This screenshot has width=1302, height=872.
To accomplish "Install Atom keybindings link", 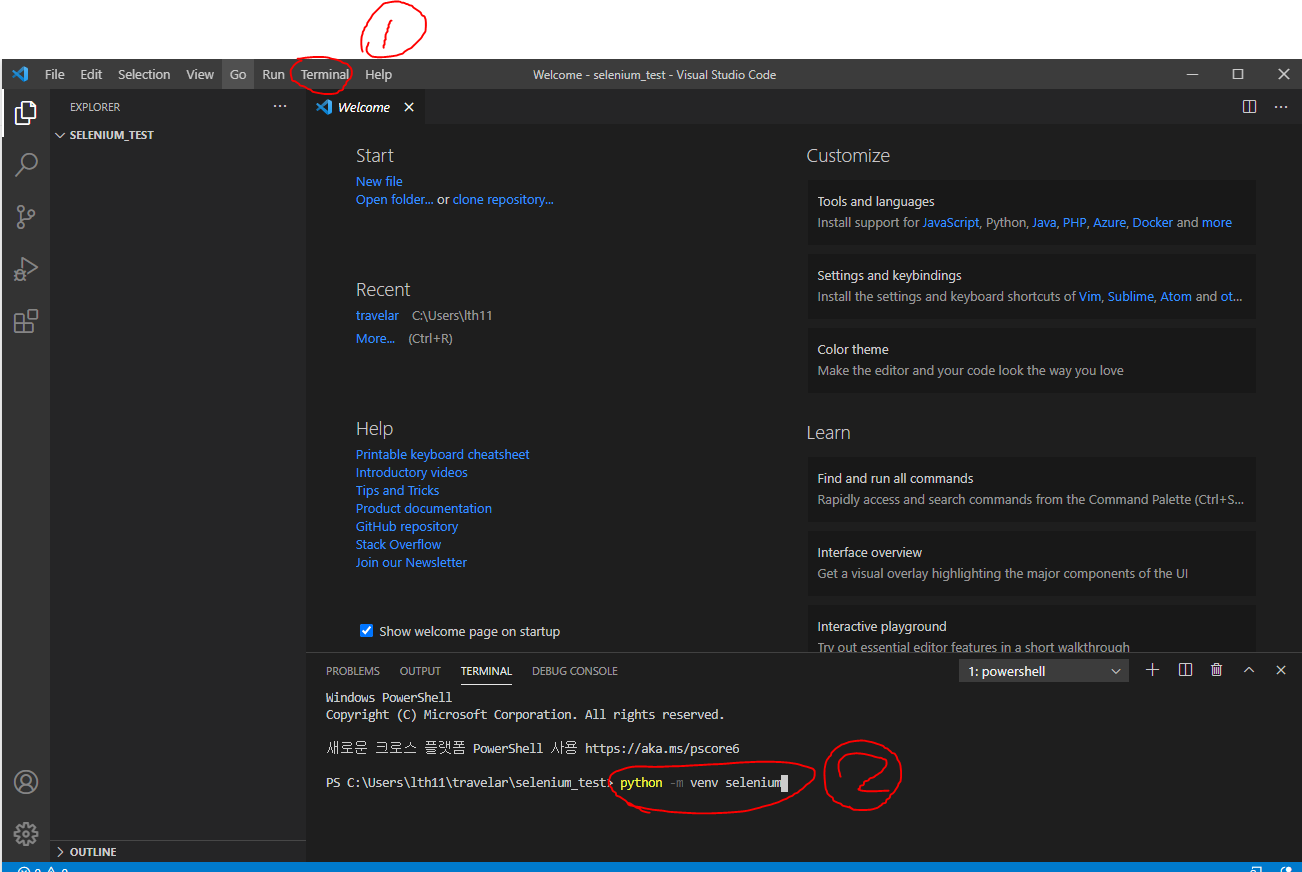I will (x=1176, y=296).
